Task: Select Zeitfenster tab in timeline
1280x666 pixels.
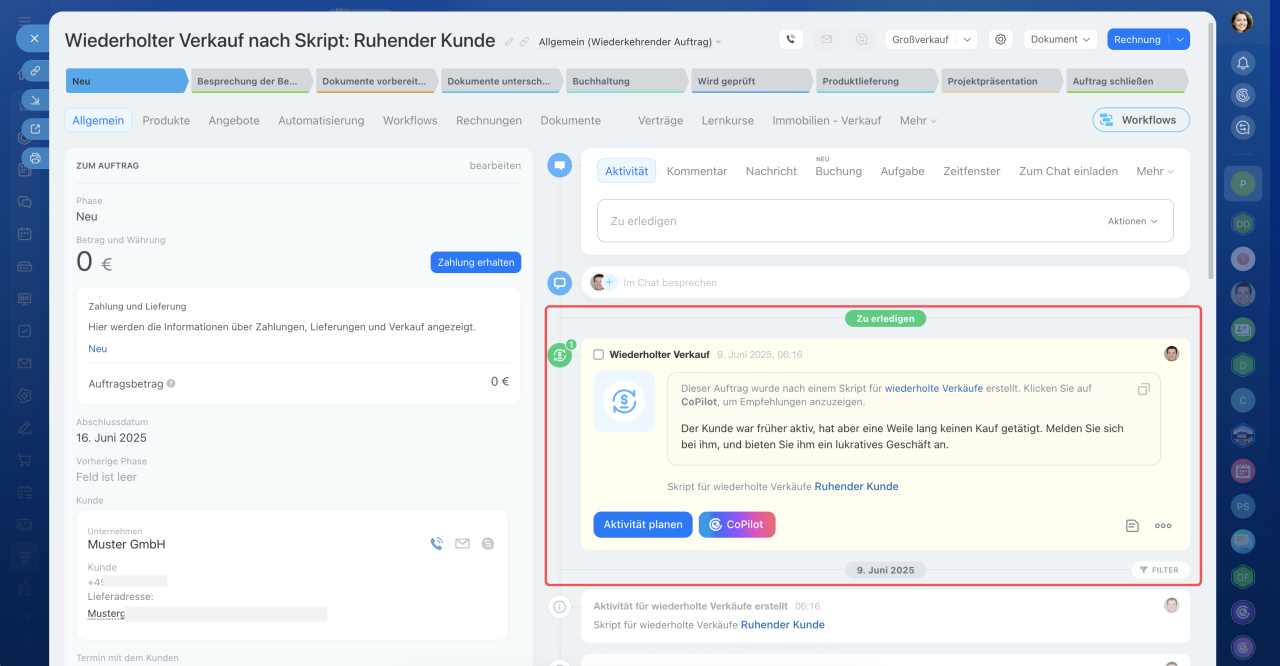Action: 972,171
